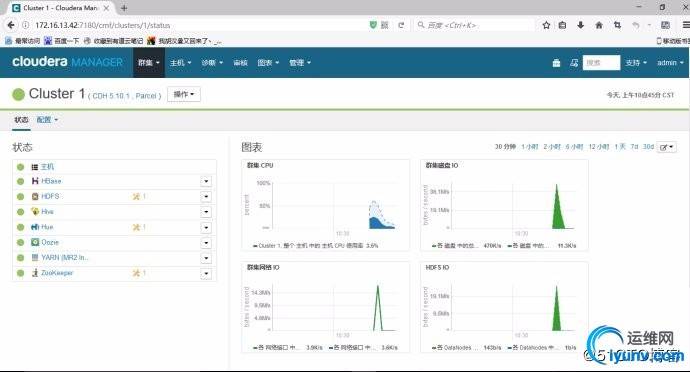Open the HDFS IO chart title
Viewport: 690px width, 372px height.
437,267
